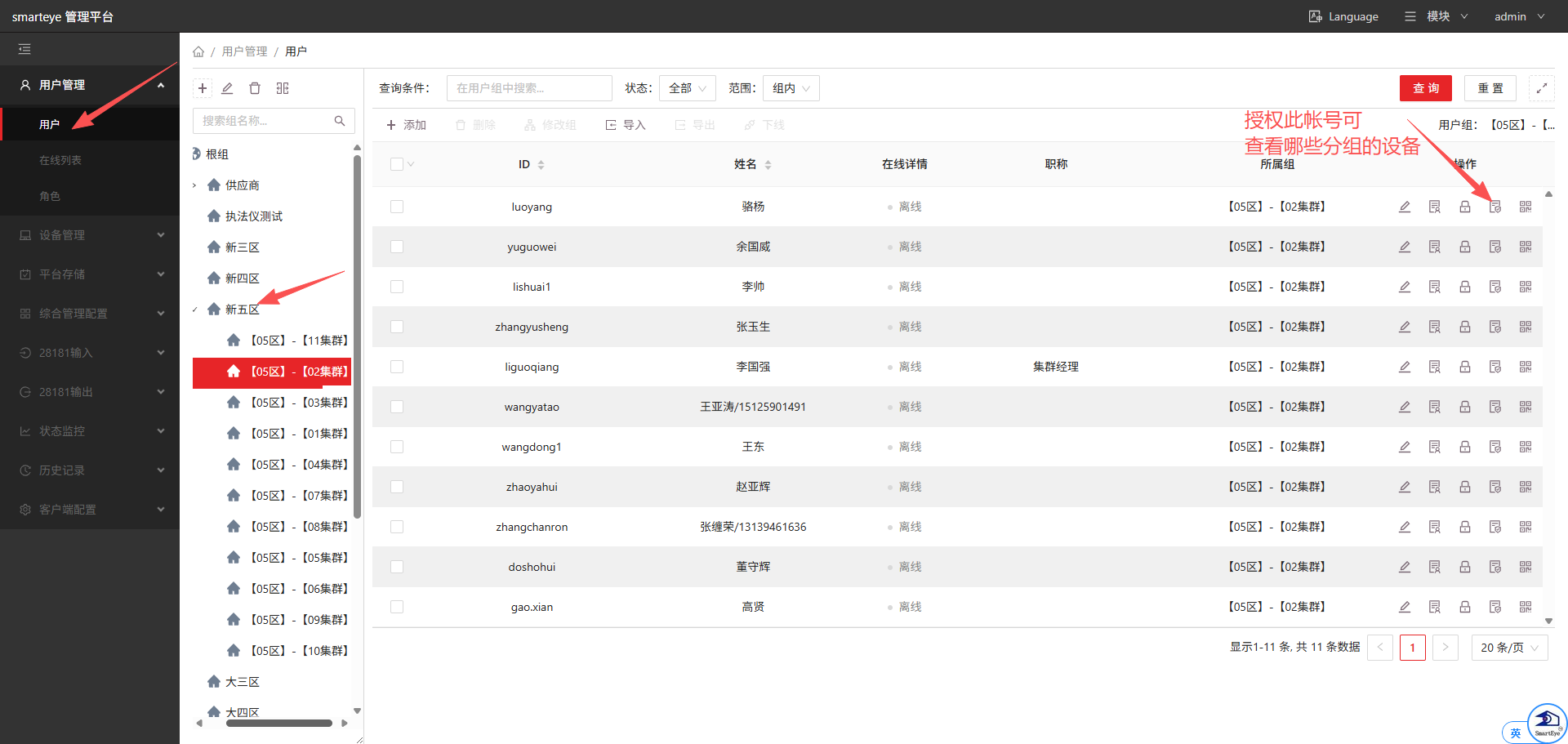Toggle the select-all header checkbox
This screenshot has height=744, width=1568.
(x=397, y=164)
